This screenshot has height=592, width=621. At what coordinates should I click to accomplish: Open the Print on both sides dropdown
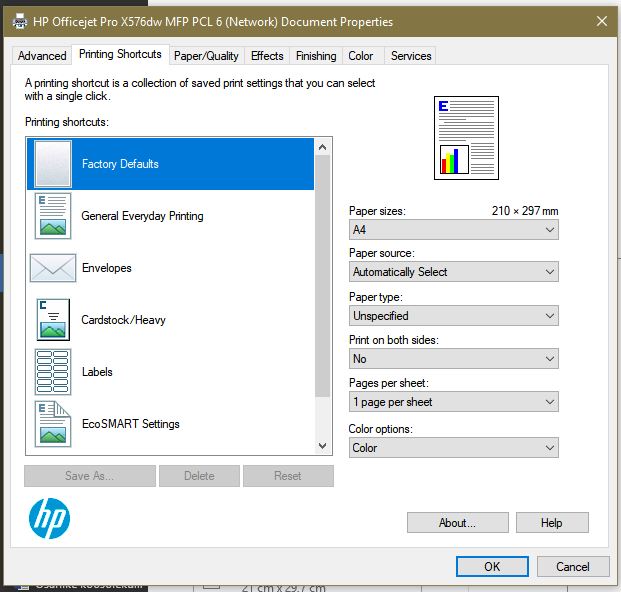click(453, 359)
